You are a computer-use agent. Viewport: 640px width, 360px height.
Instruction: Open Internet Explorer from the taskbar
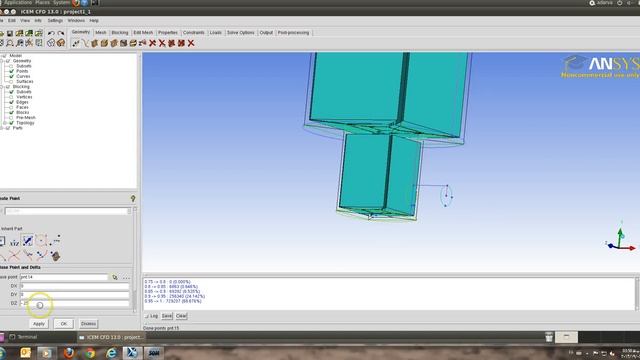click(111, 353)
